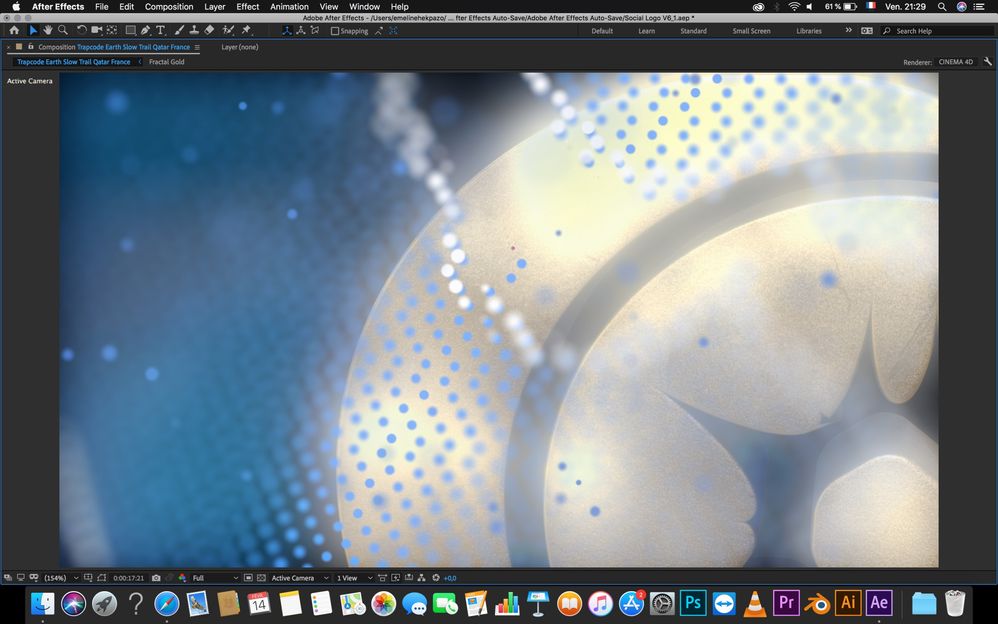Open the composition navigator arrow
998x624 pixels.
coord(140,62)
